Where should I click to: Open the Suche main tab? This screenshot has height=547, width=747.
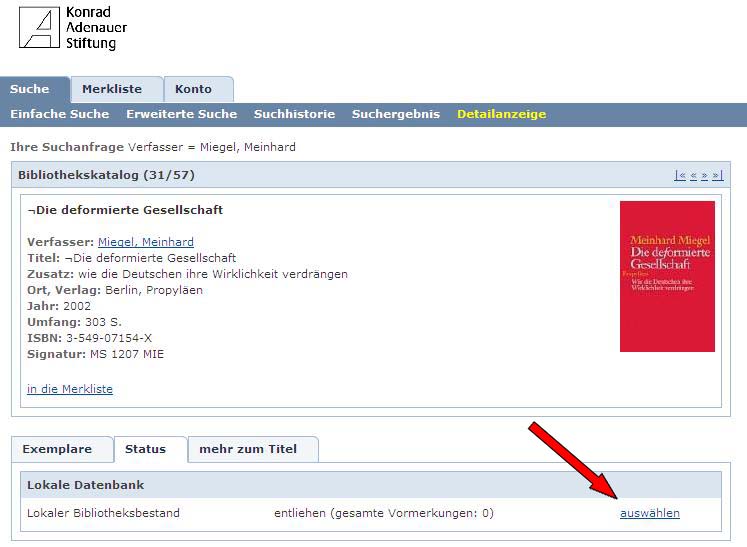click(30, 89)
